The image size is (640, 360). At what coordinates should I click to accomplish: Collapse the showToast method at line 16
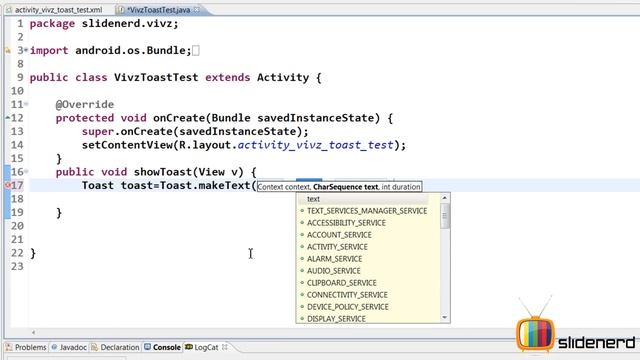(26, 171)
